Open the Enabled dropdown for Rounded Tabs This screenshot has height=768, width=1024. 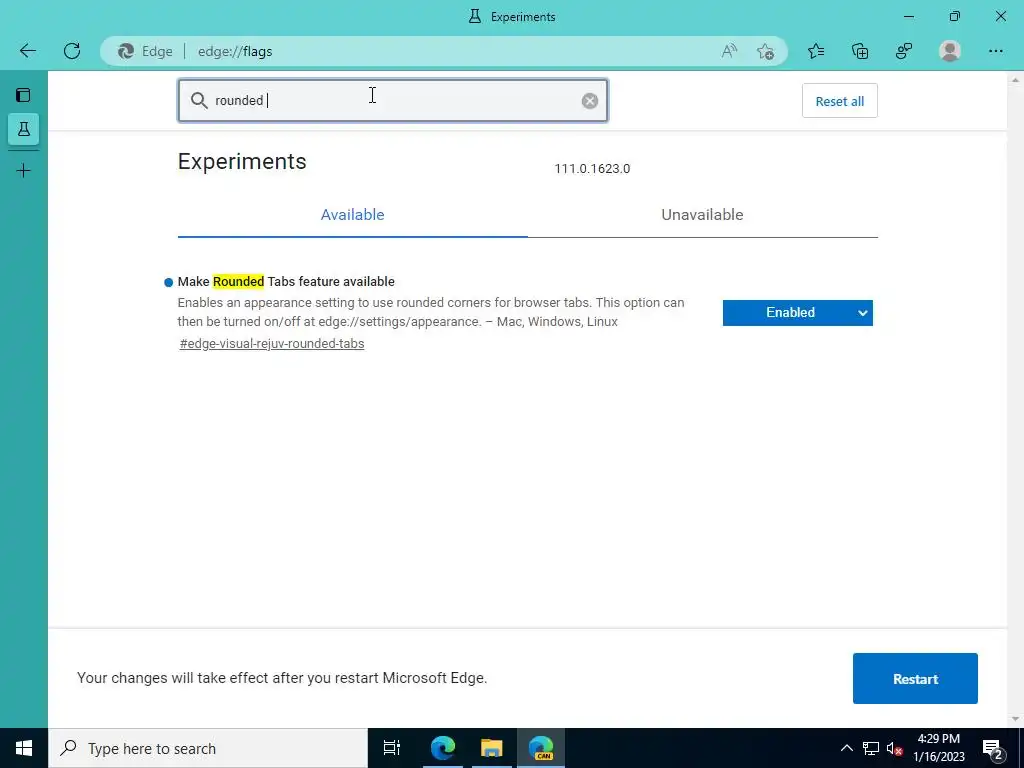[x=797, y=313]
